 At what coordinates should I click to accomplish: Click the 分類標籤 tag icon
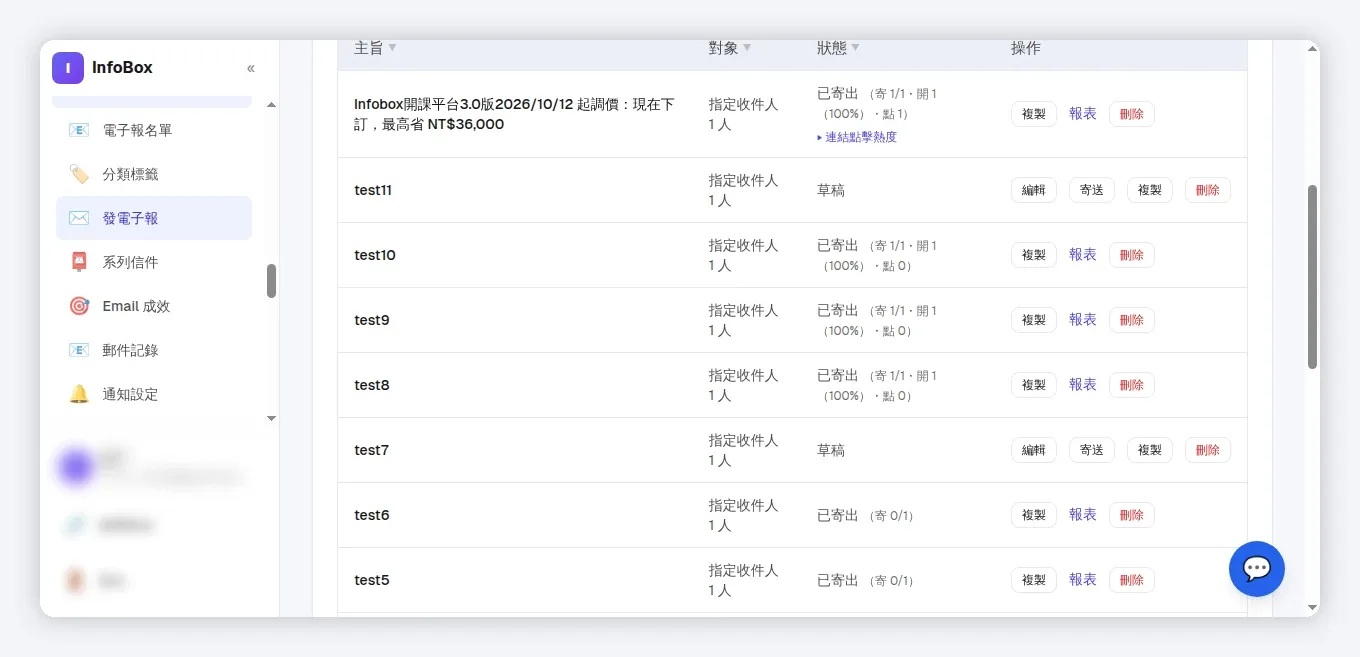tap(79, 174)
